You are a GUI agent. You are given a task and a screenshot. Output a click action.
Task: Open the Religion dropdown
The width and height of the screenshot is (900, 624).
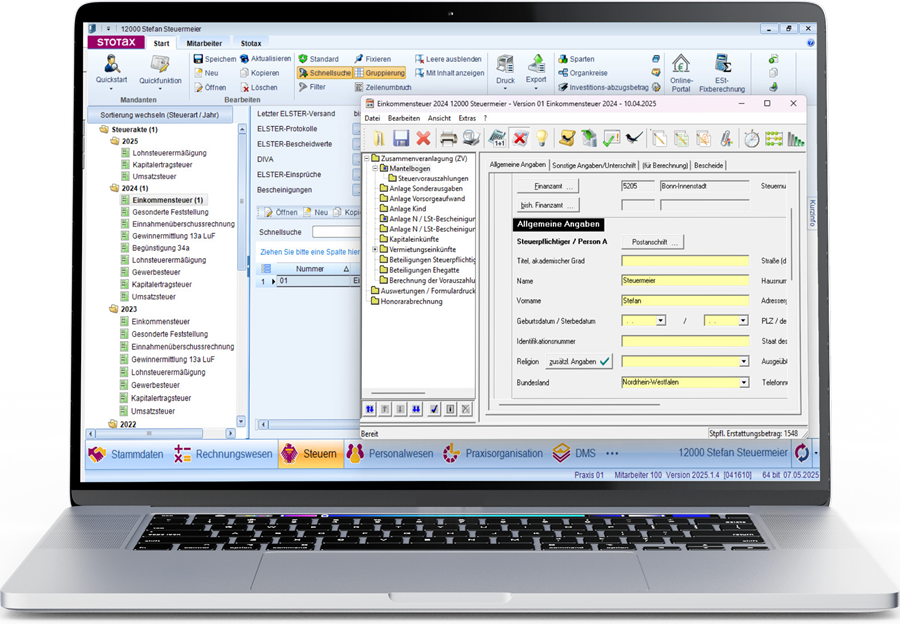pyautogui.click(x=744, y=361)
